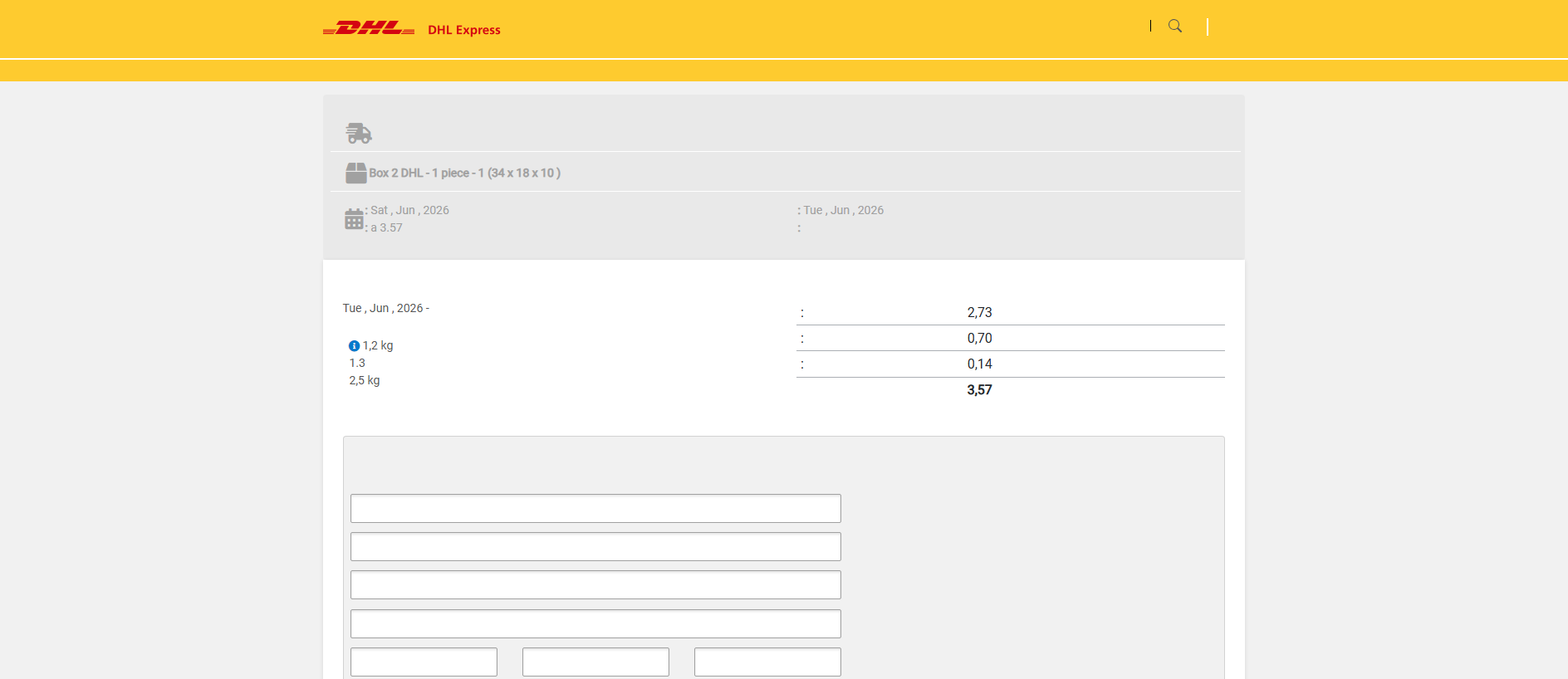Click the delivery truck icon
Screen dimensions: 1568x679
click(x=359, y=133)
